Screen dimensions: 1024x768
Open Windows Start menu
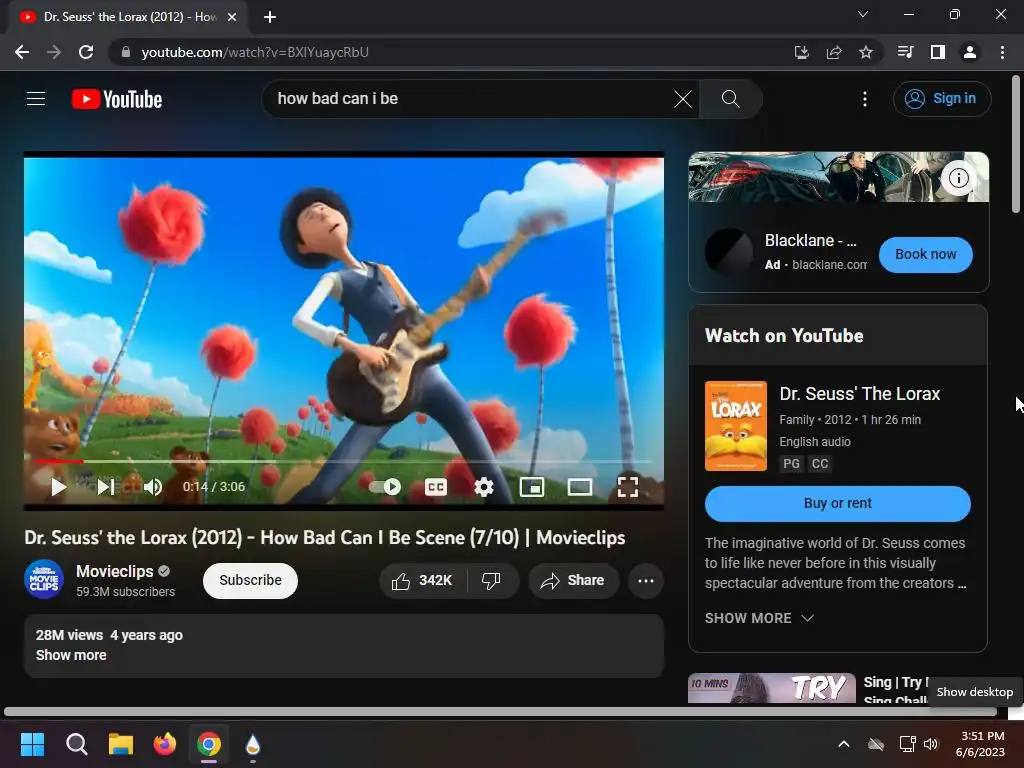click(32, 744)
